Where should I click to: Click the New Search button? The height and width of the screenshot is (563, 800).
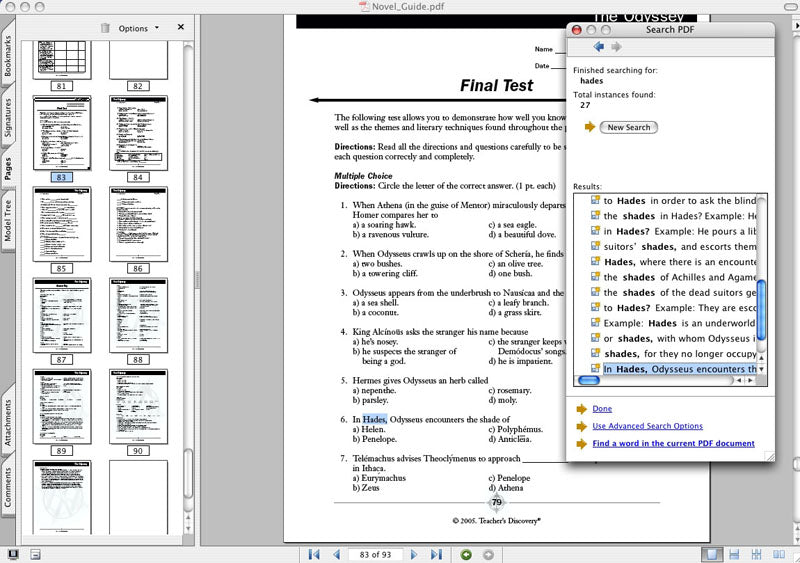tap(628, 127)
